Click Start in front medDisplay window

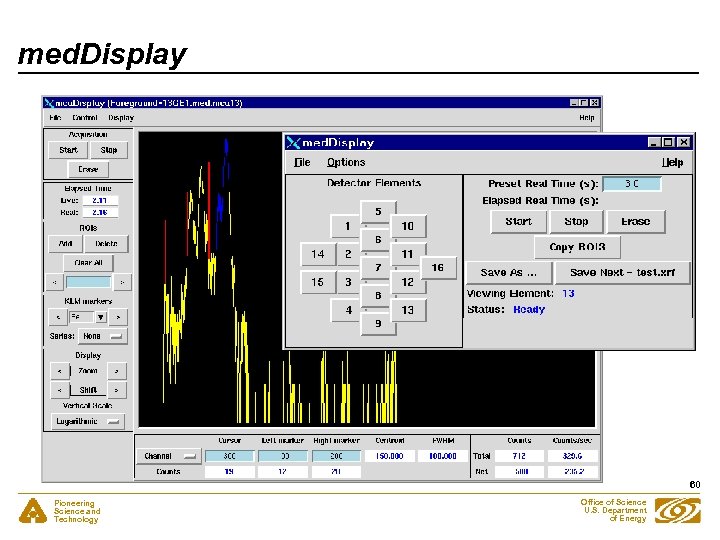pyautogui.click(x=519, y=222)
